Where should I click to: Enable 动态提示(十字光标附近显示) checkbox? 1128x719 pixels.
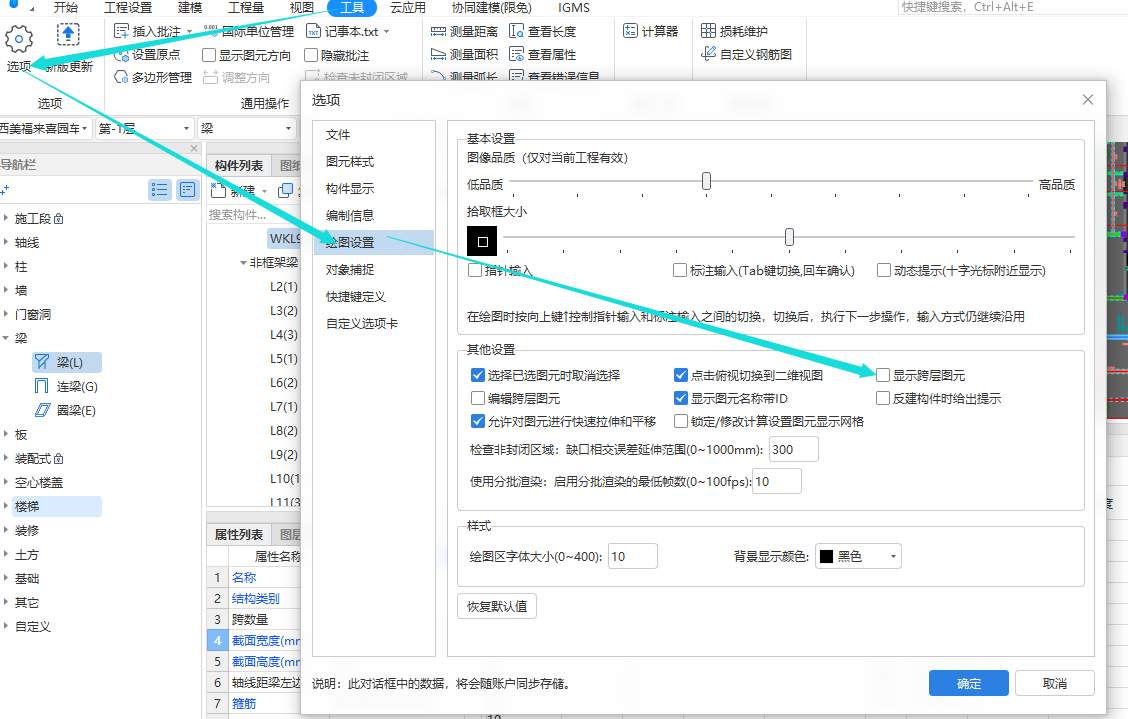(883, 271)
